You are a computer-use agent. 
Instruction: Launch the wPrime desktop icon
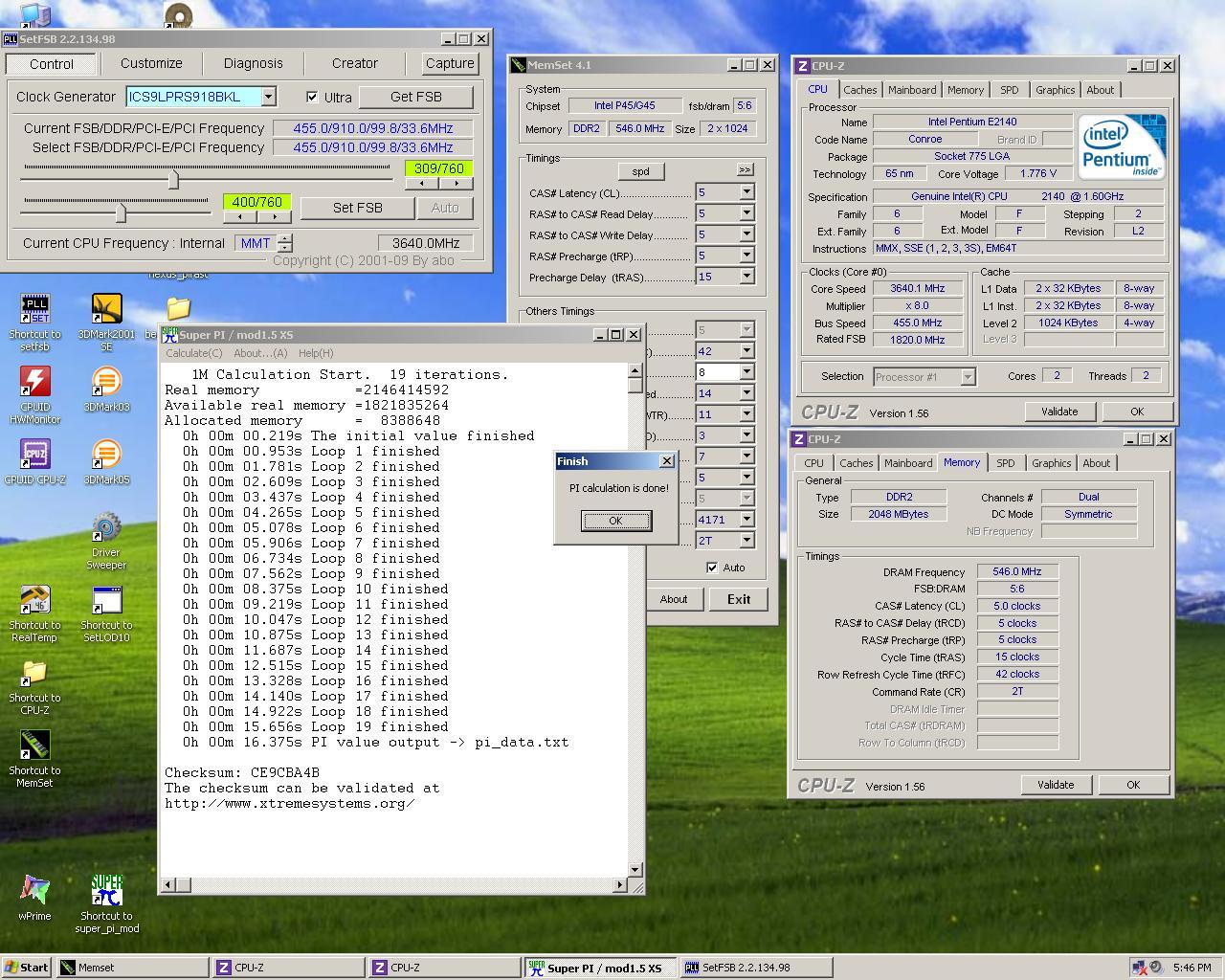(34, 898)
